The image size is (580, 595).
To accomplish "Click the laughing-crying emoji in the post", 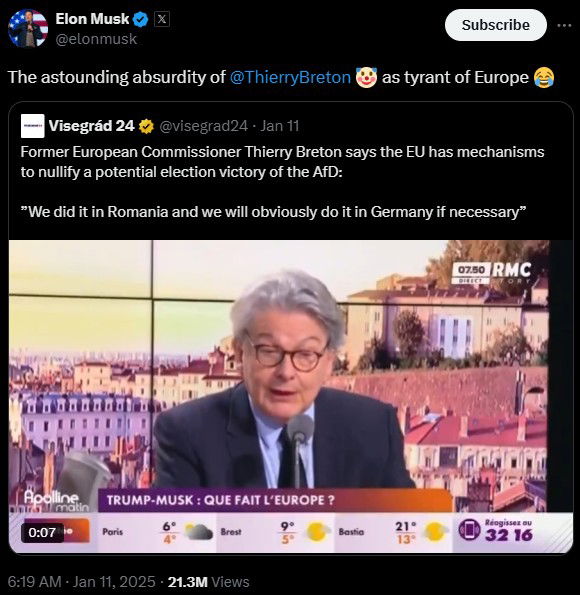I will 544,77.
